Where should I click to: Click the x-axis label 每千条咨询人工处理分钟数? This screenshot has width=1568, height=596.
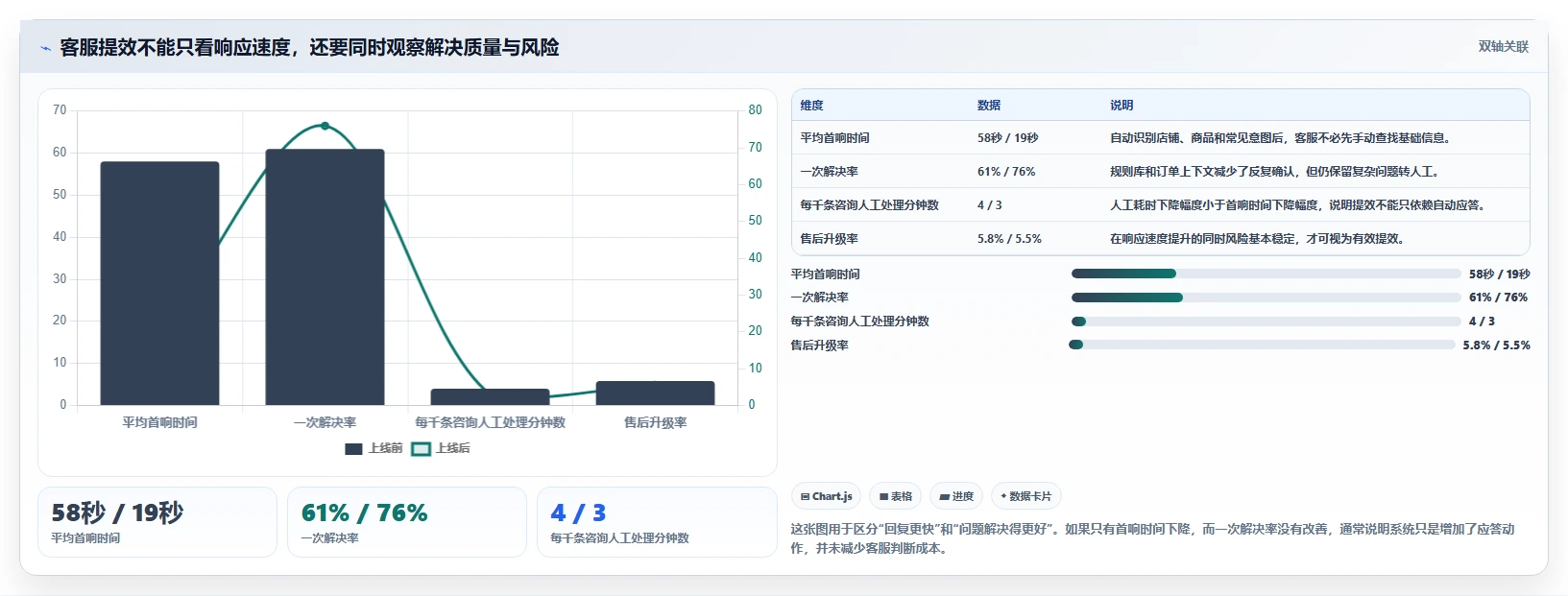tap(490, 422)
